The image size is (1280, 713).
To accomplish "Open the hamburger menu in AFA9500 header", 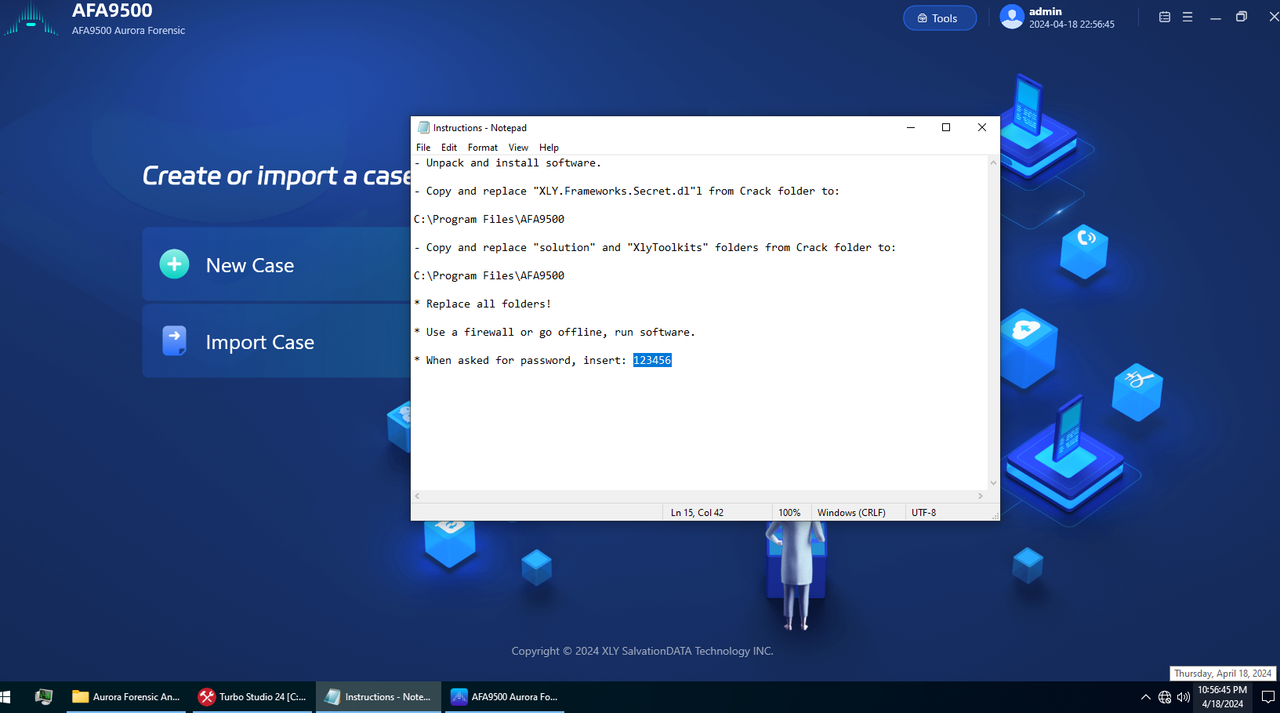I will tap(1188, 17).
